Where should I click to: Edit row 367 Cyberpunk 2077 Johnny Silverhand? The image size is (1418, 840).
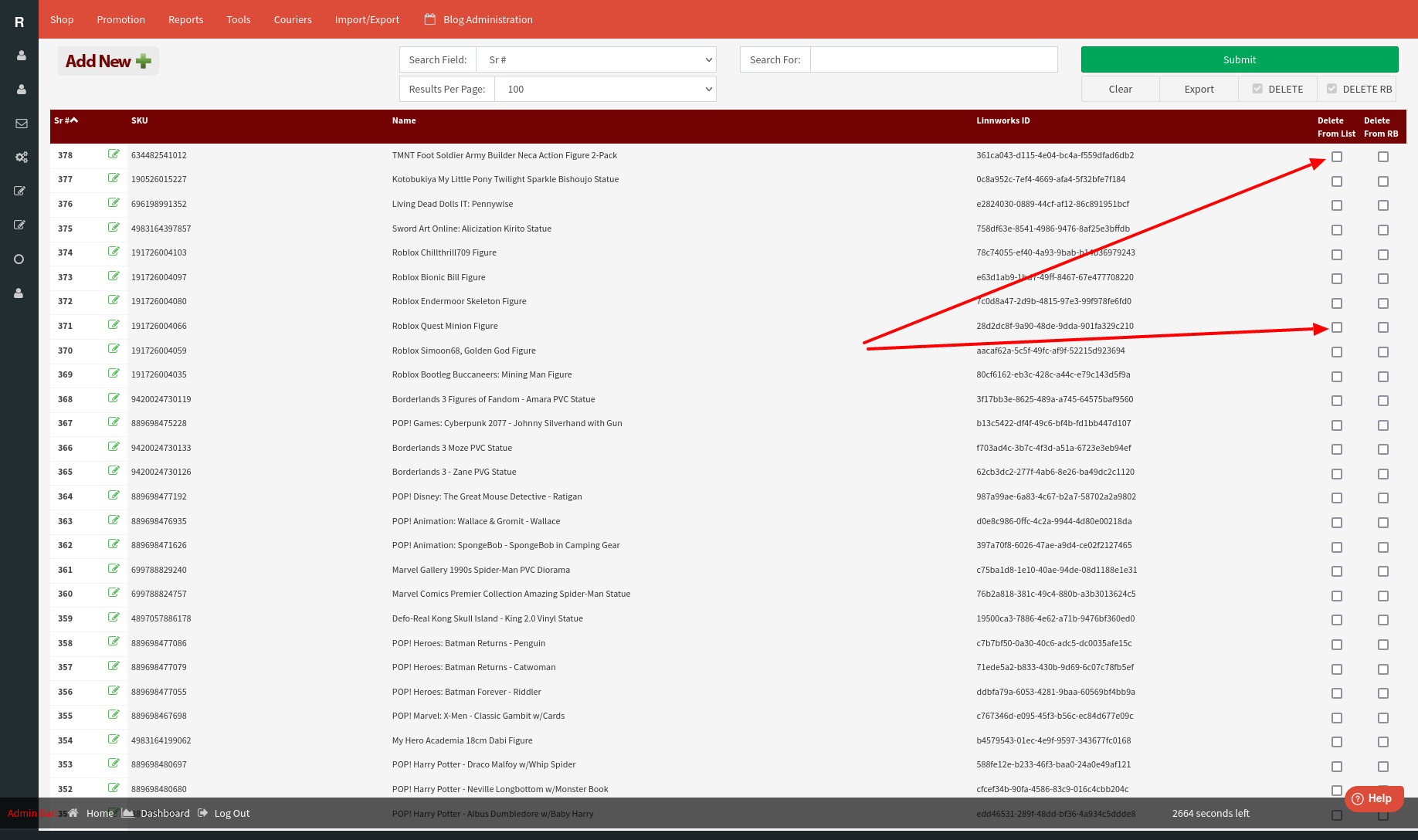click(x=114, y=422)
